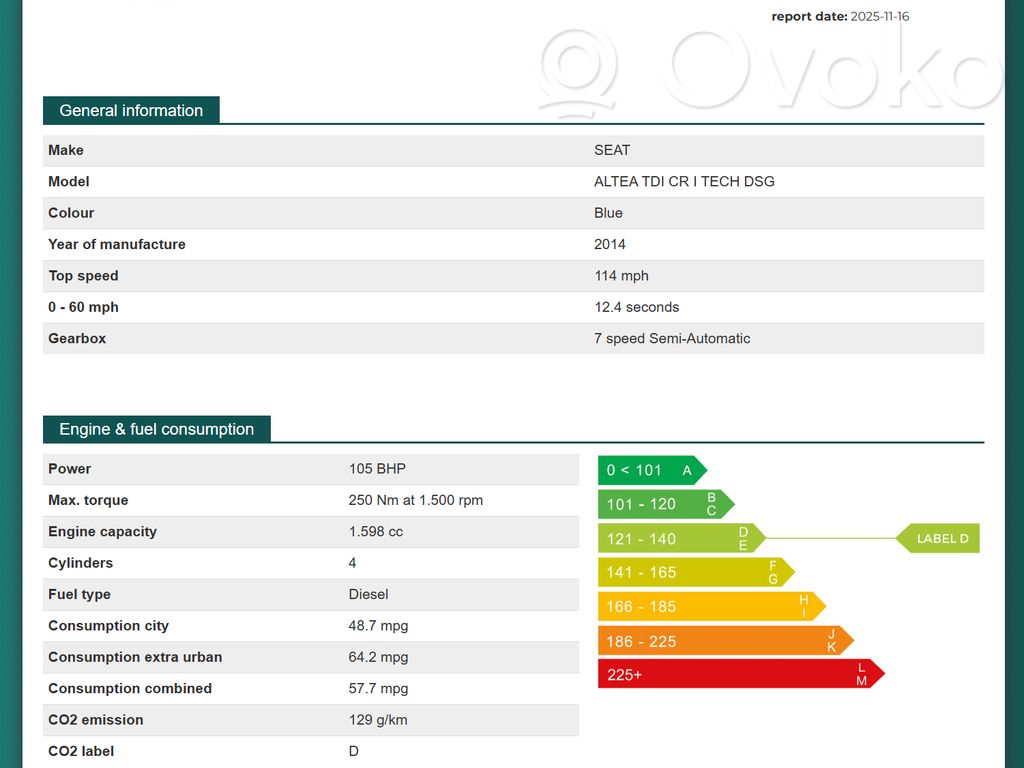The width and height of the screenshot is (1024, 768).
Task: Select the yellow 141 - 165 band
Action: [696, 573]
